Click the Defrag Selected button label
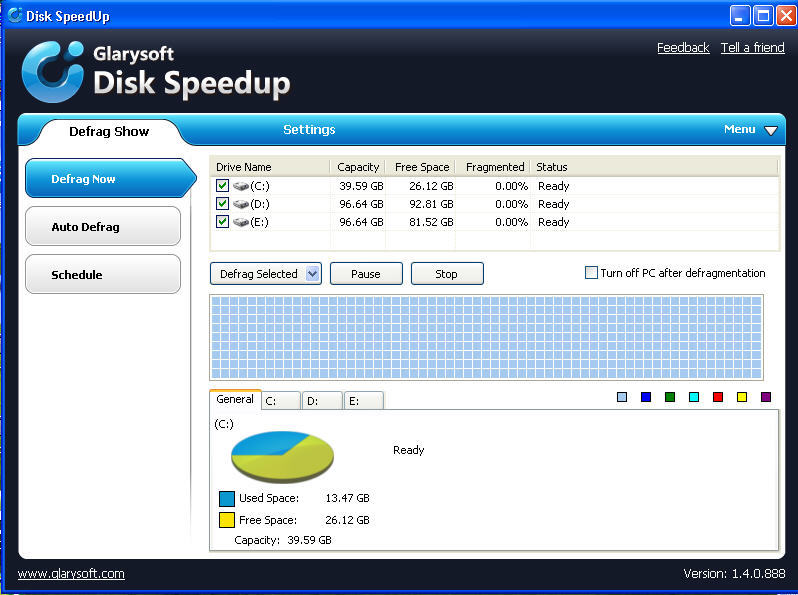Image resolution: width=798 pixels, height=595 pixels. tap(259, 274)
